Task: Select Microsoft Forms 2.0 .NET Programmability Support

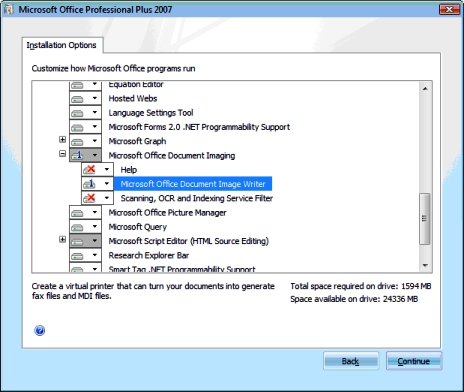Action: [x=199, y=127]
